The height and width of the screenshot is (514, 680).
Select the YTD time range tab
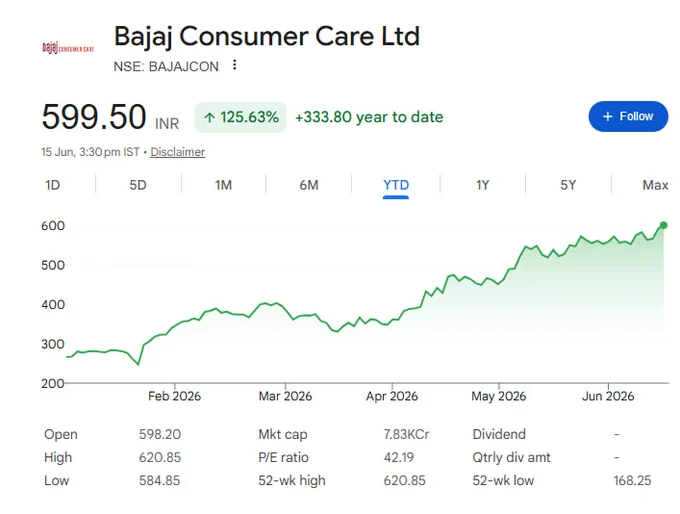(x=396, y=185)
